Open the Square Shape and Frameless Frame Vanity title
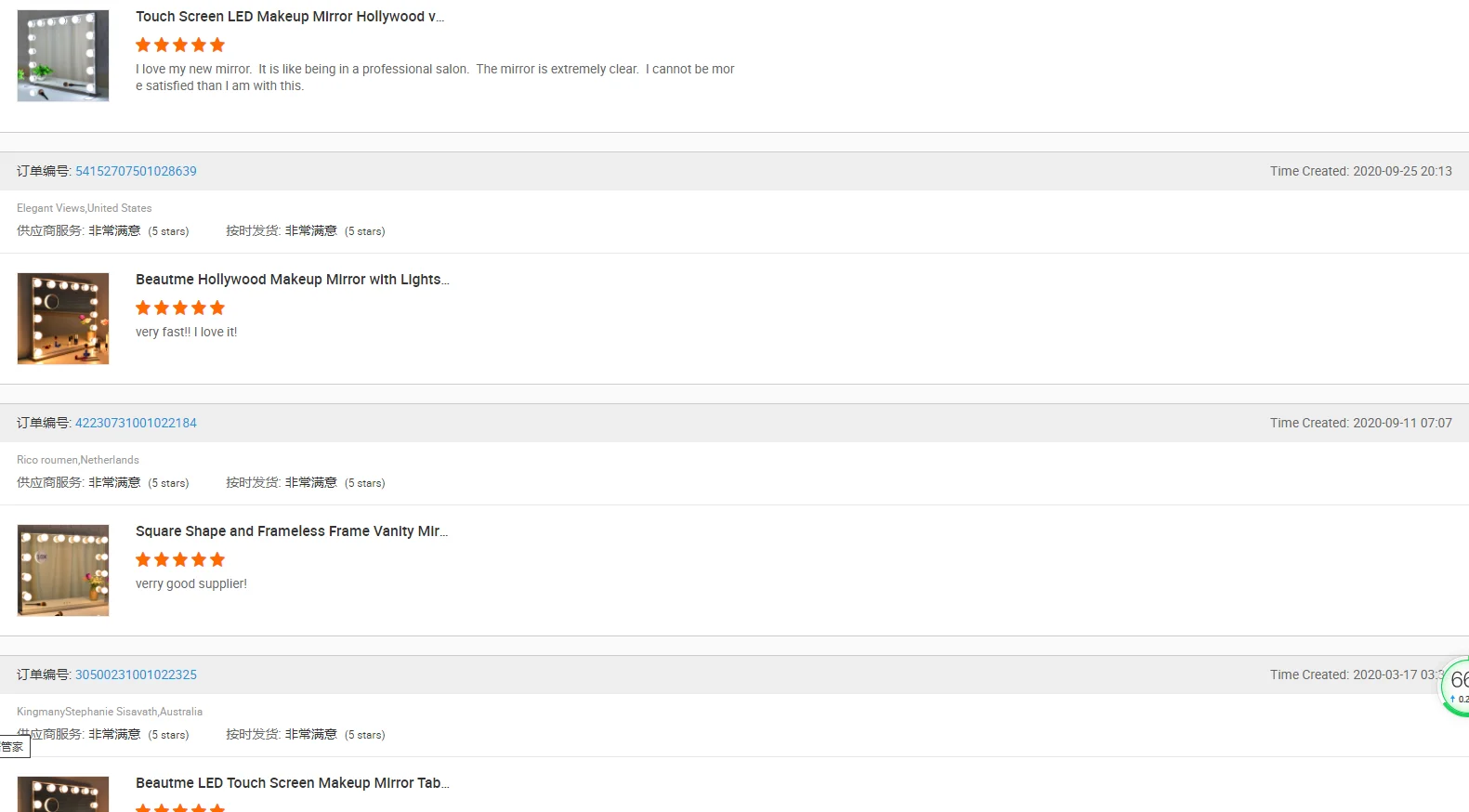 pyautogui.click(x=292, y=531)
